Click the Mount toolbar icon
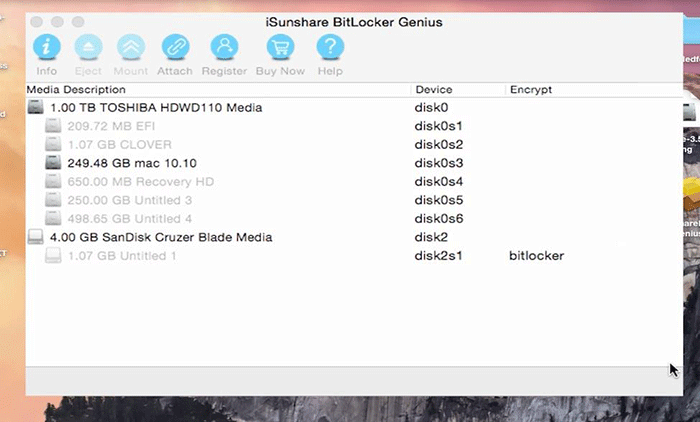700x422 pixels. click(131, 46)
